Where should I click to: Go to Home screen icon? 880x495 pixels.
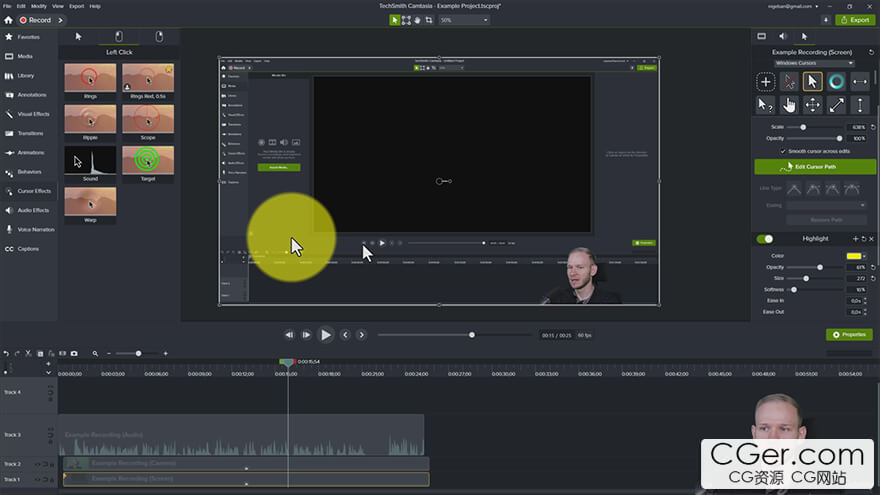tap(8, 20)
